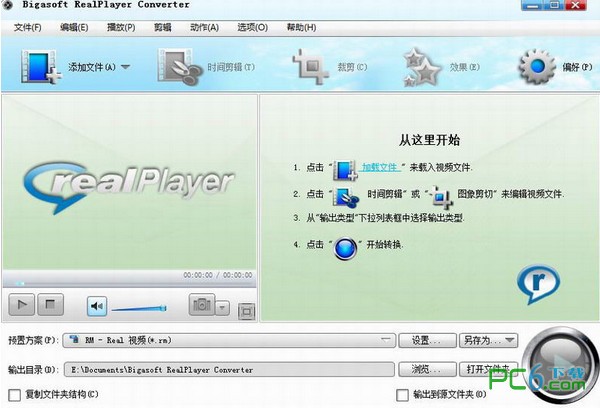Click the stop button in preview
The image size is (600, 408).
click(50, 305)
